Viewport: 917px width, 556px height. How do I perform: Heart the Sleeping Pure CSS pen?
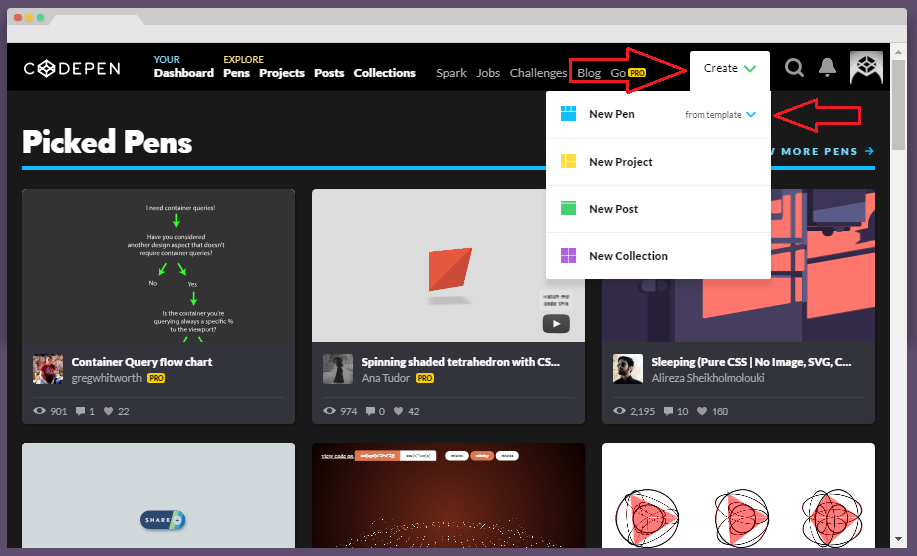click(702, 411)
